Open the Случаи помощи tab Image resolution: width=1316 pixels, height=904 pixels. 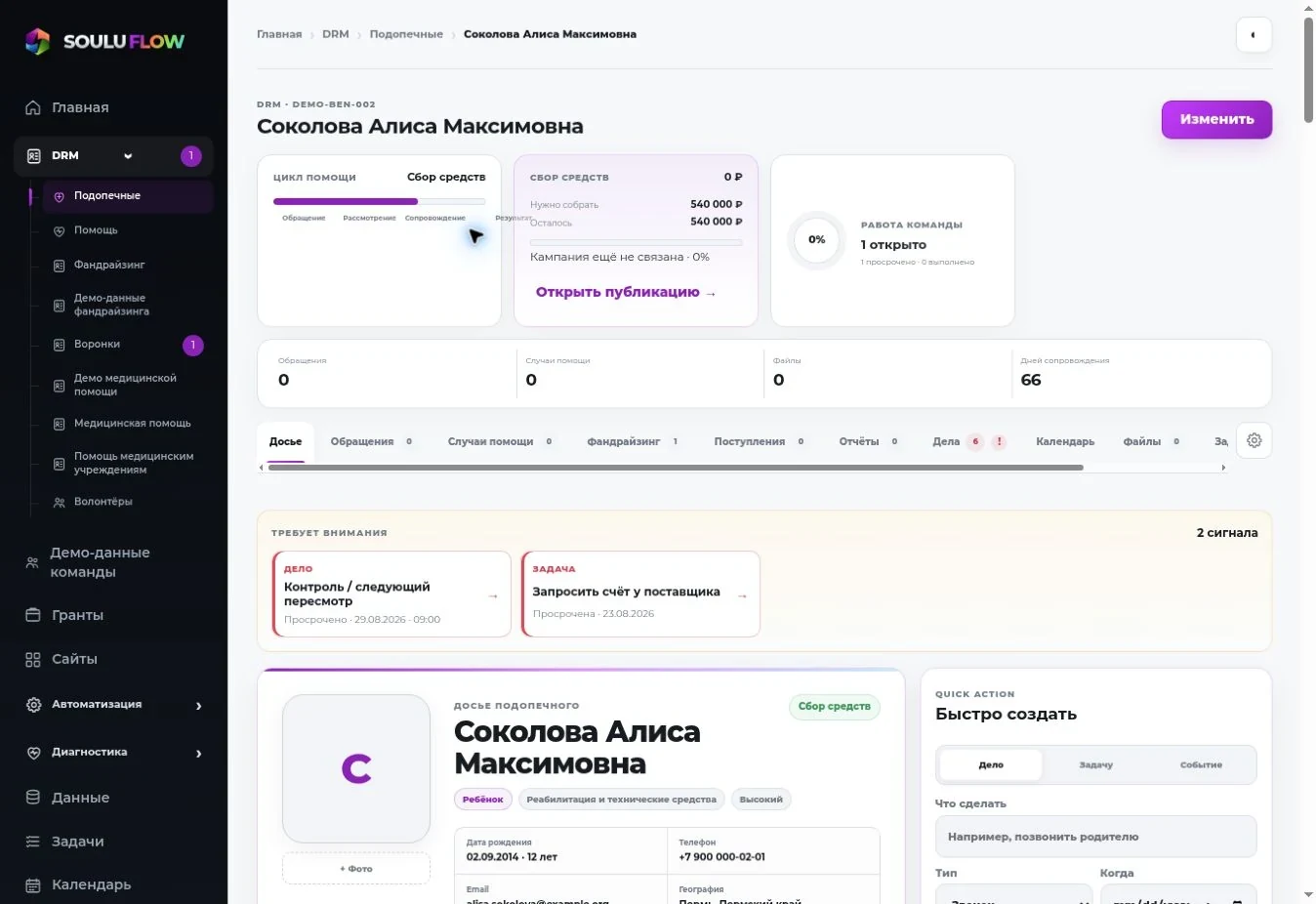click(x=500, y=441)
